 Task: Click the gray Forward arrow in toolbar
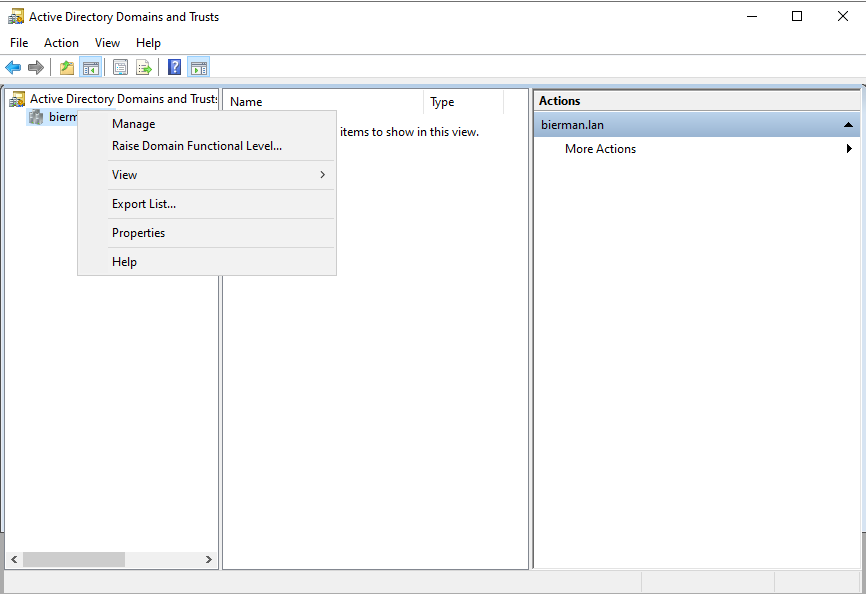click(x=36, y=68)
